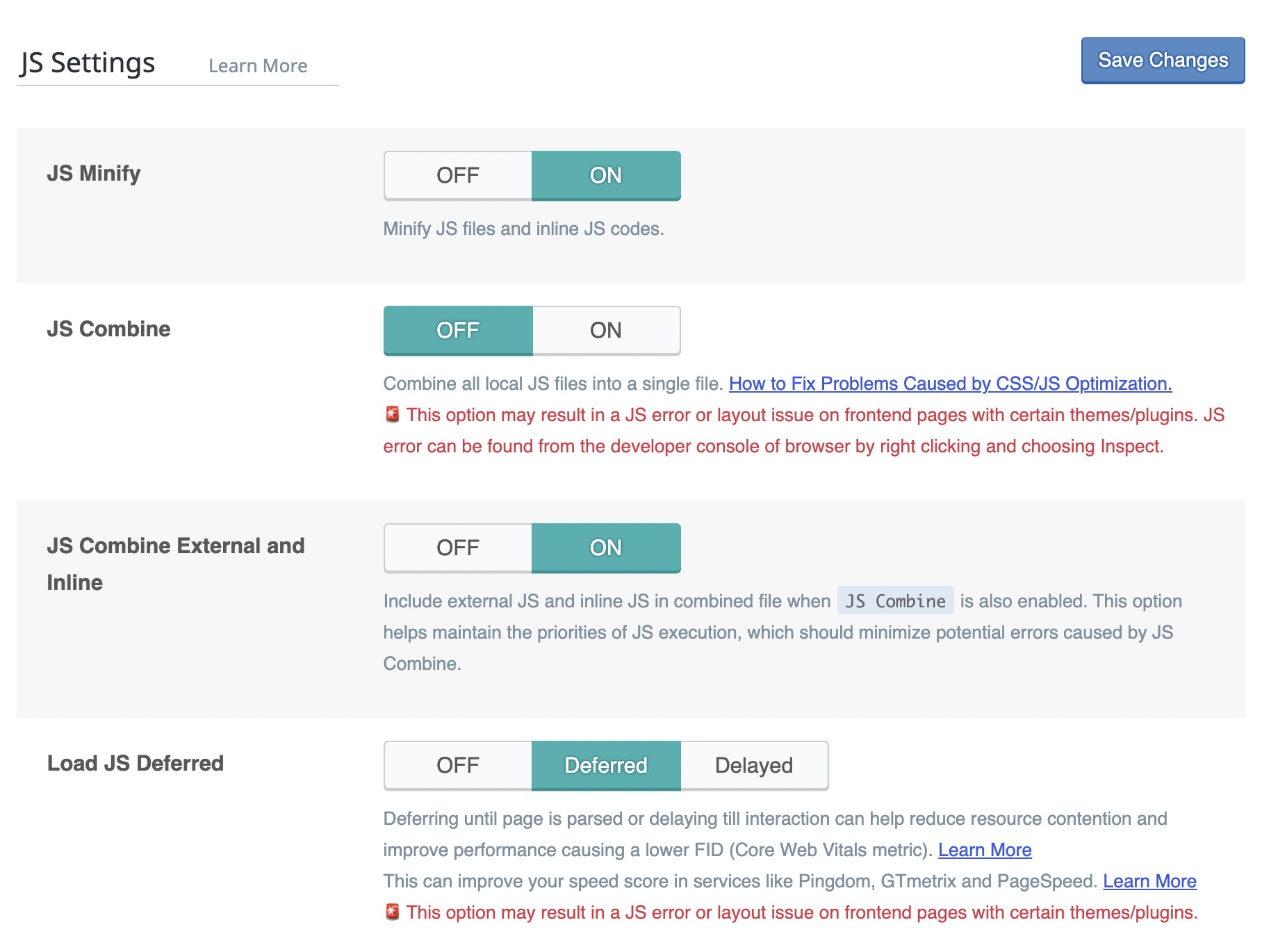This screenshot has width=1262, height=952.
Task: Switch JS Combine External and Inline ON
Action: click(606, 548)
